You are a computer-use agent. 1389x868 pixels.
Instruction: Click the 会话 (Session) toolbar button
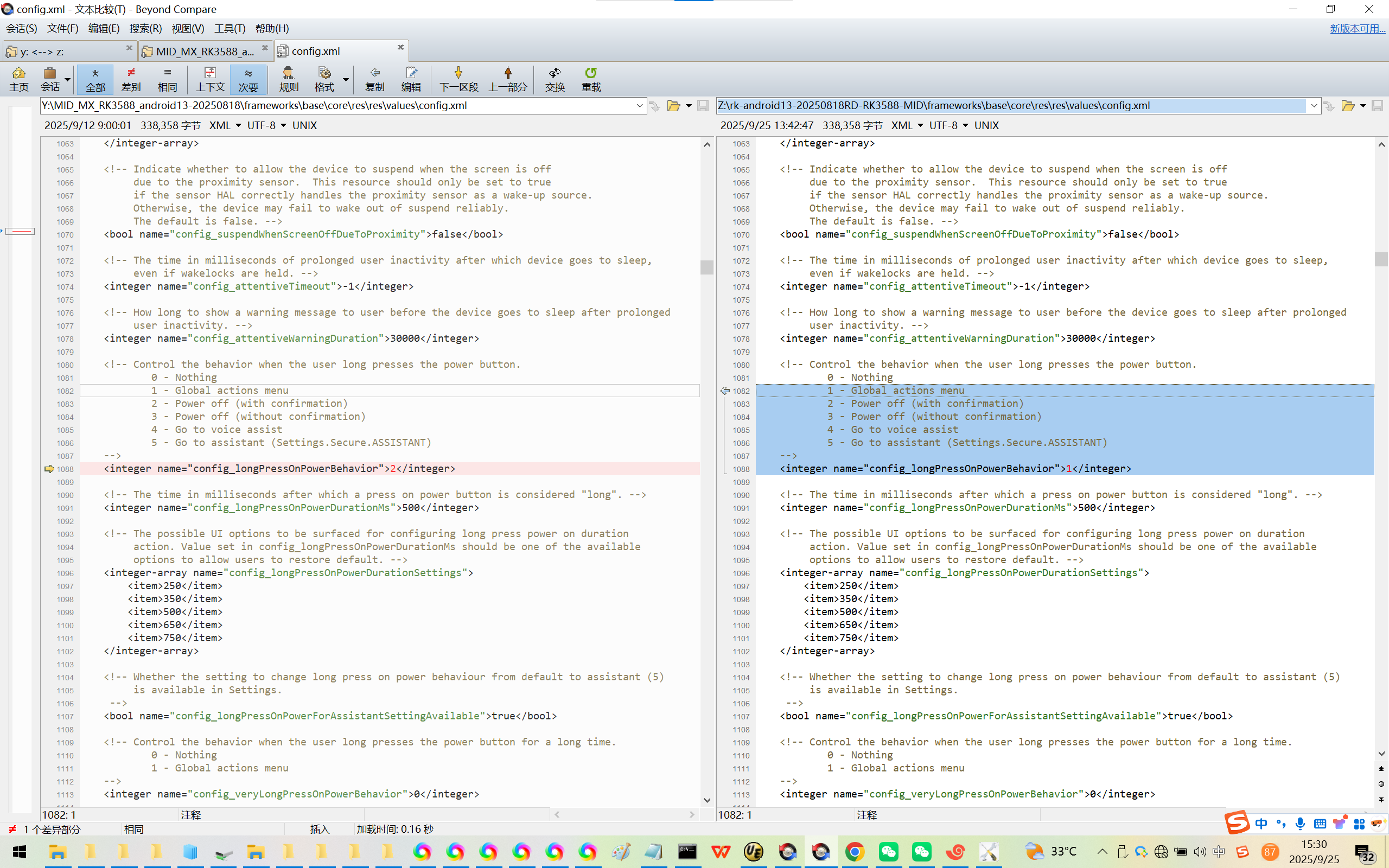pyautogui.click(x=50, y=79)
